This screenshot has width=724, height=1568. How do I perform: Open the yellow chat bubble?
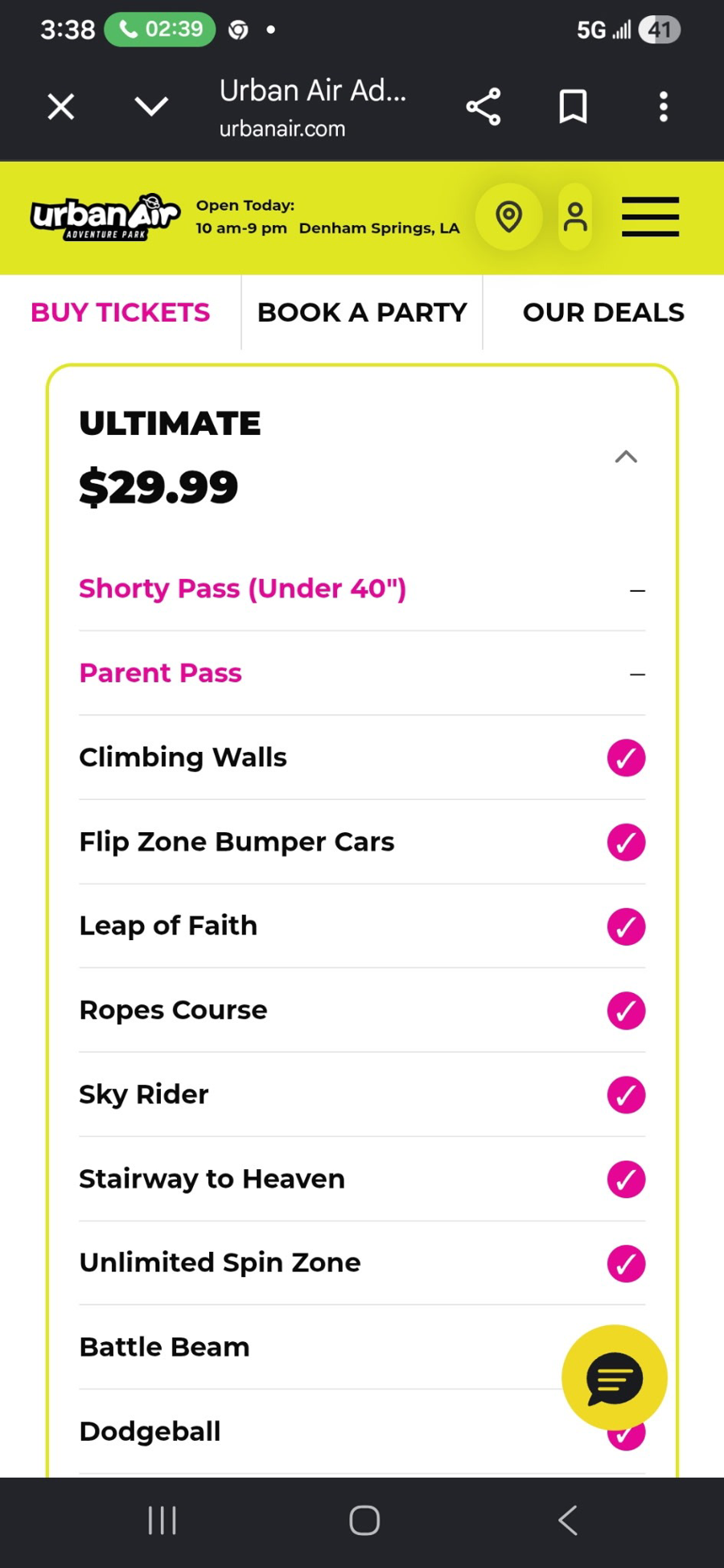click(x=615, y=1377)
